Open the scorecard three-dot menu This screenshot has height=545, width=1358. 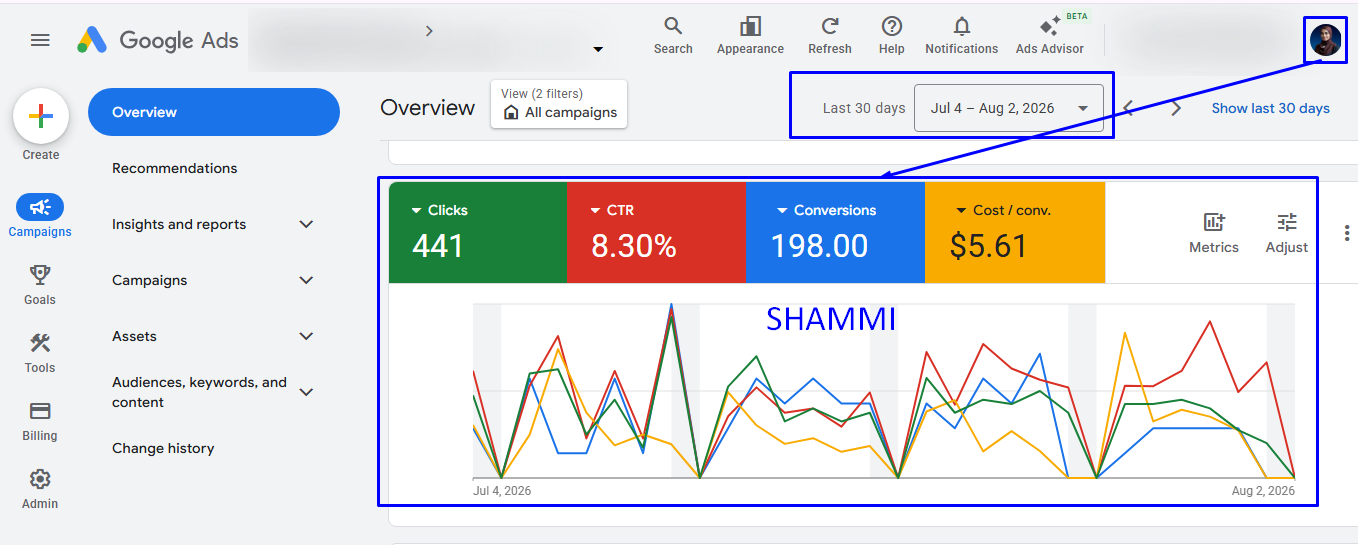1347,232
